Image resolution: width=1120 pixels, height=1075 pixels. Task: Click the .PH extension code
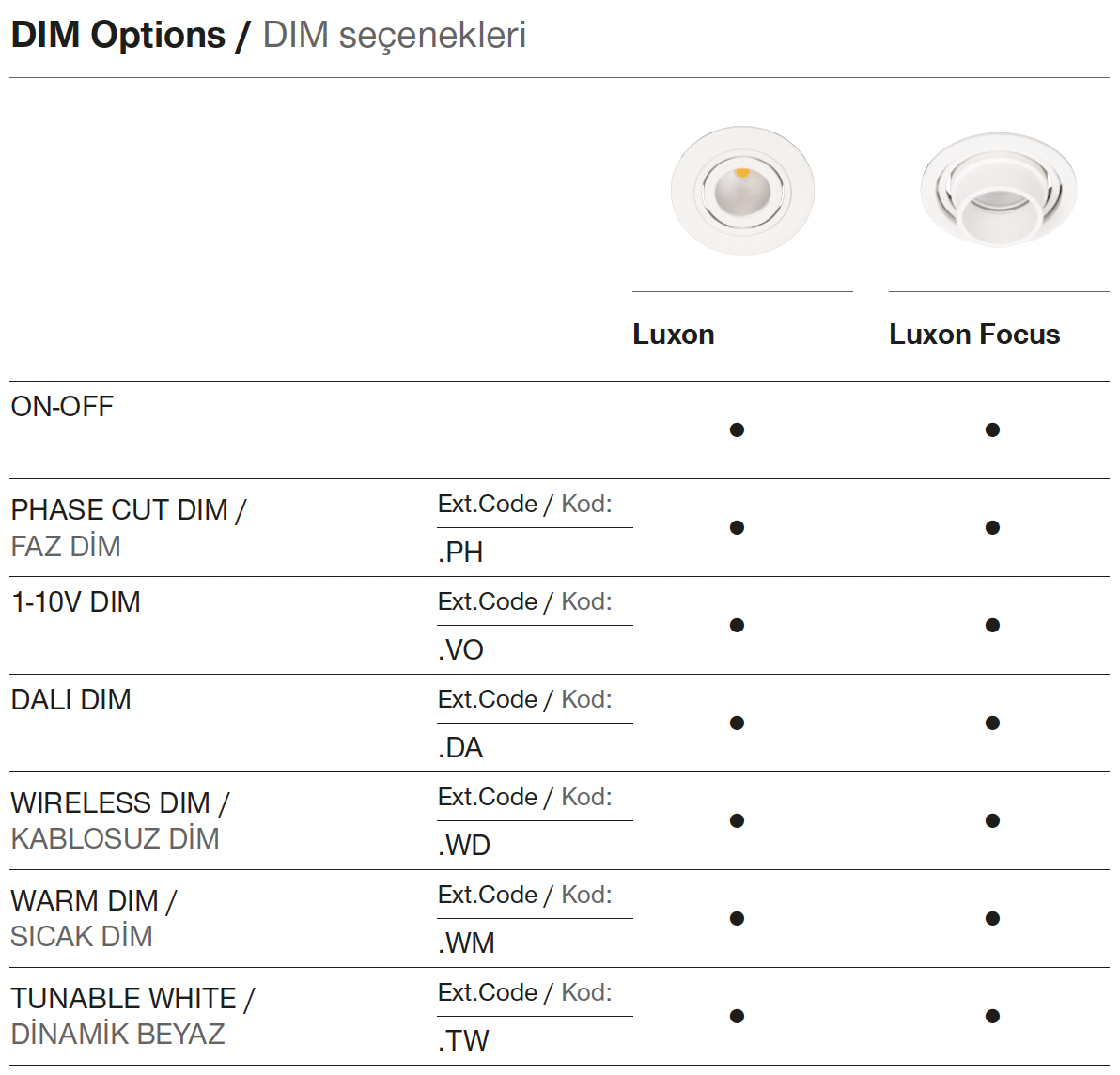(x=460, y=553)
